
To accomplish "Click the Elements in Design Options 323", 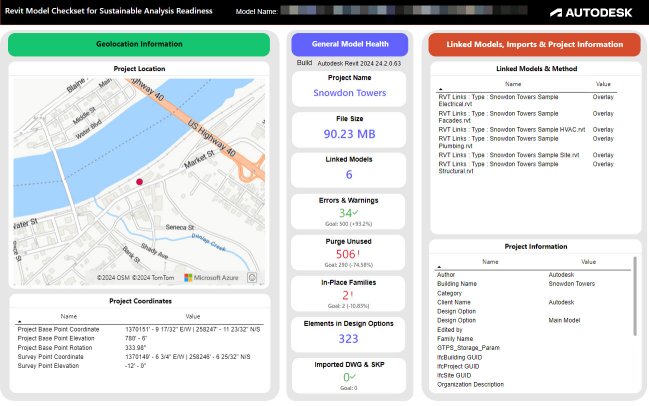I will (349, 339).
